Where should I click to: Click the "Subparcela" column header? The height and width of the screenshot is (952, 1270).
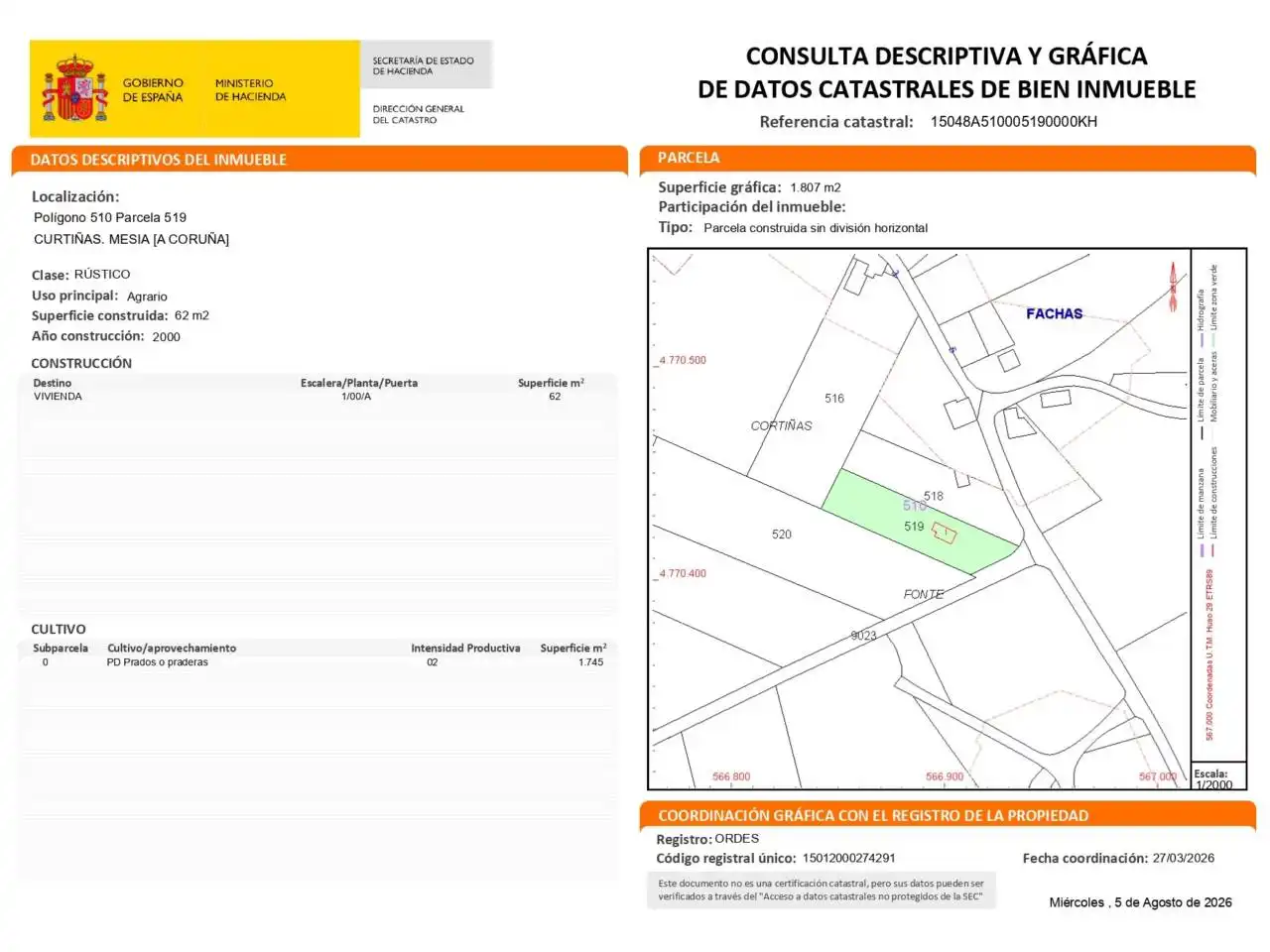pos(61,649)
